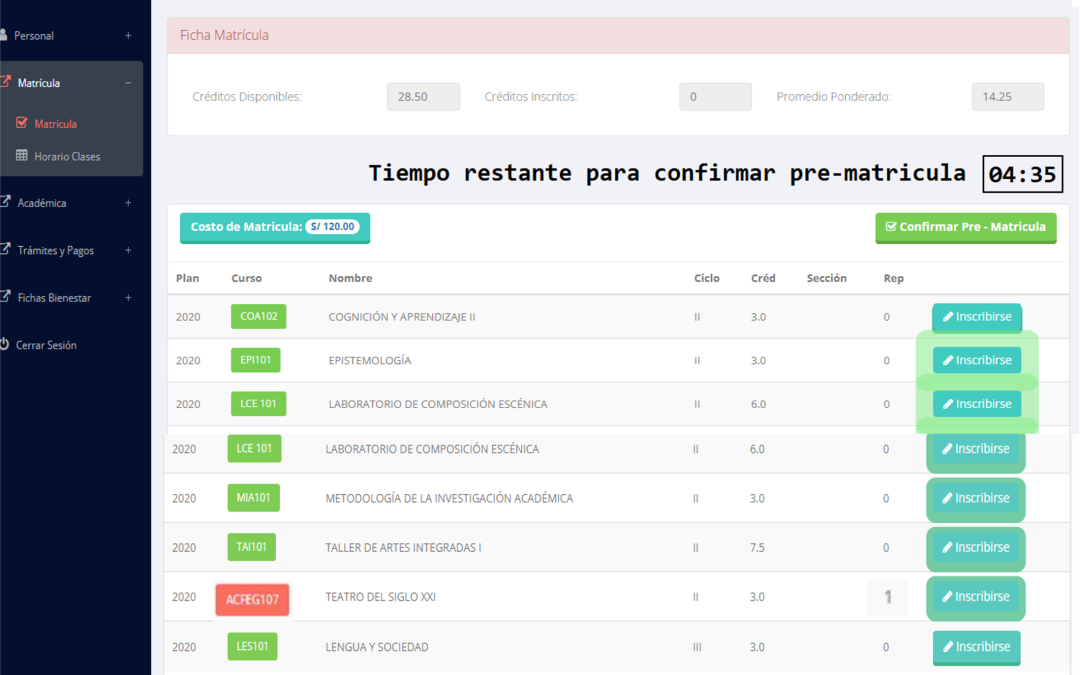This screenshot has height=675, width=1080.
Task: Open Horario Clases via its table icon
Action: [21, 156]
